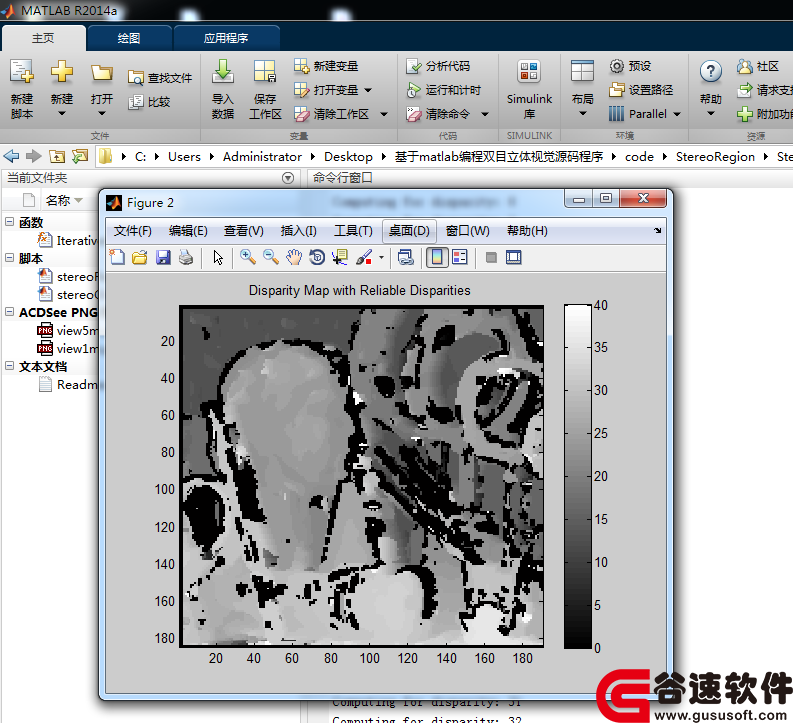Click the grayscale colorbar in Figure 2

[578, 476]
